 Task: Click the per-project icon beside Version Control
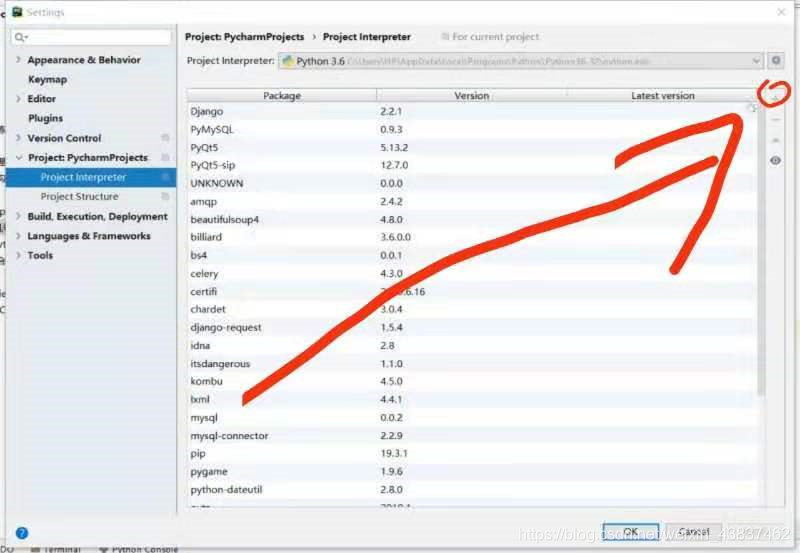tap(165, 138)
